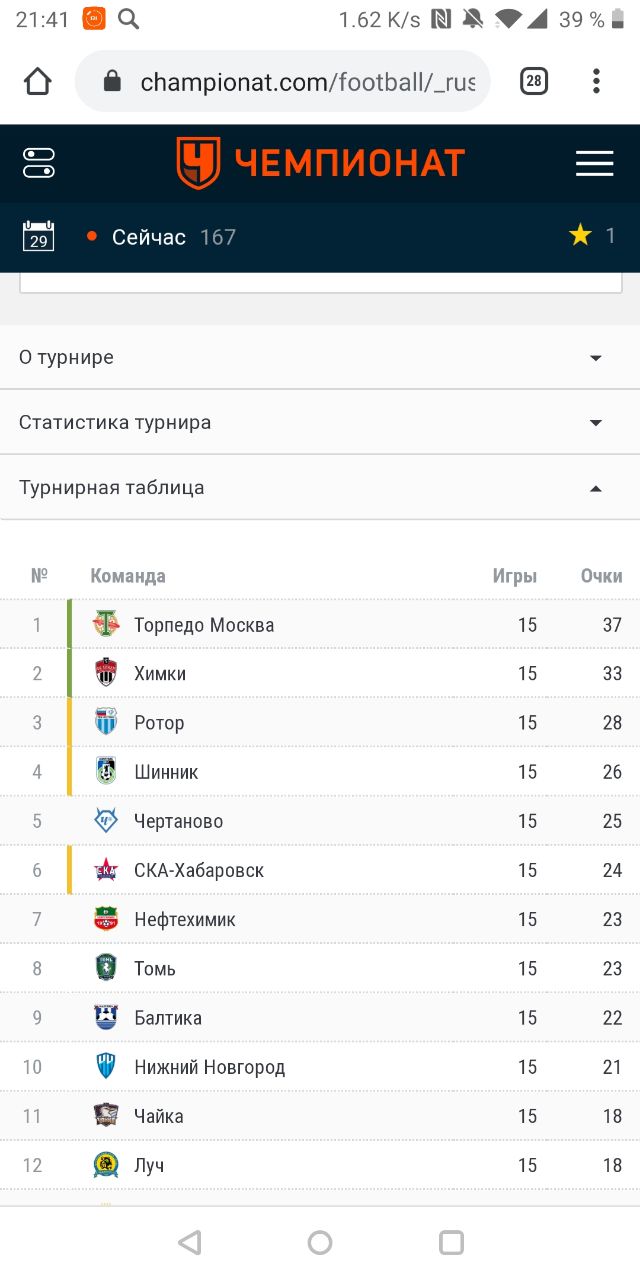Tap the Android back navigation button

[x=189, y=1242]
